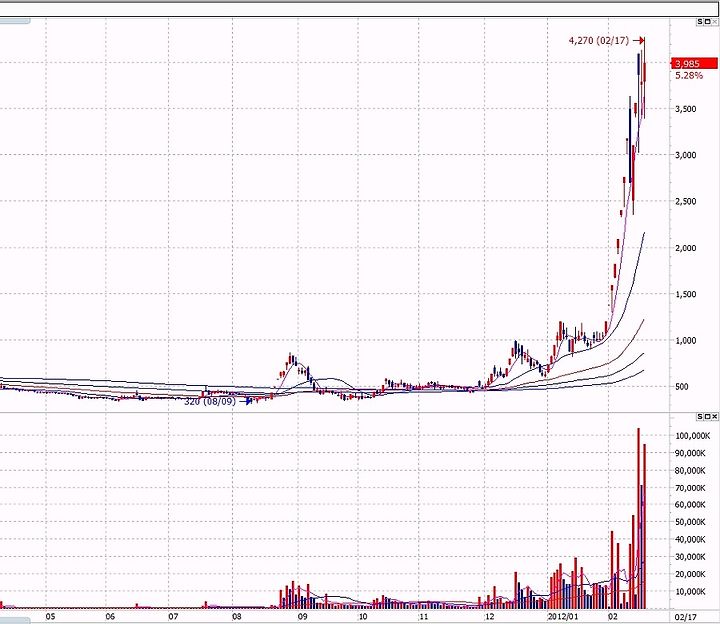The width and height of the screenshot is (720, 624).
Task: Maximize the price chart panel
Action: coord(707,22)
